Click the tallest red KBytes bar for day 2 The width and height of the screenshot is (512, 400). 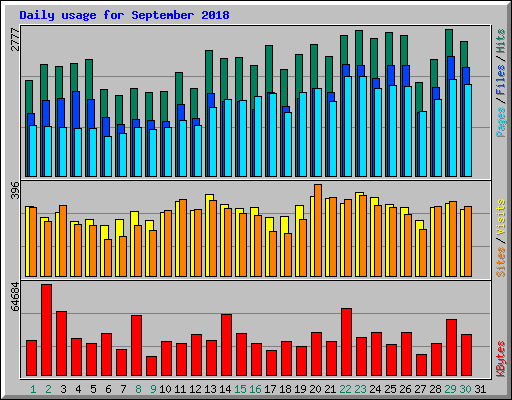(47, 330)
